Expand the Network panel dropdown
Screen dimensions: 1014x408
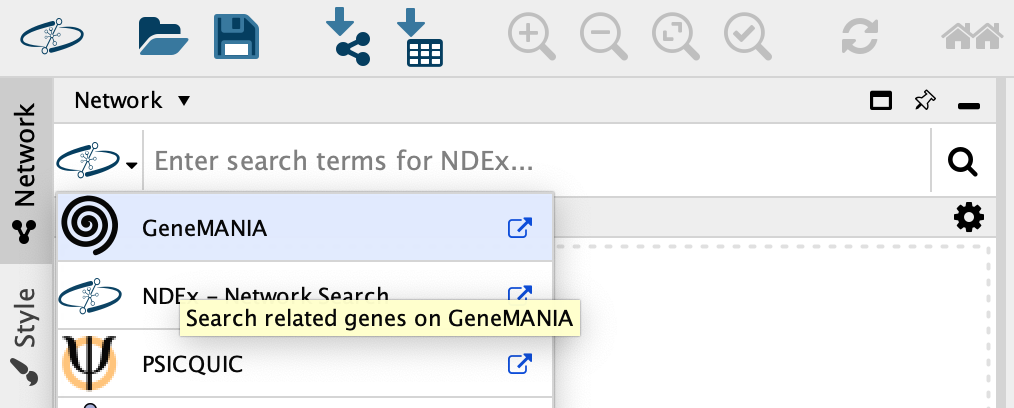coord(182,101)
